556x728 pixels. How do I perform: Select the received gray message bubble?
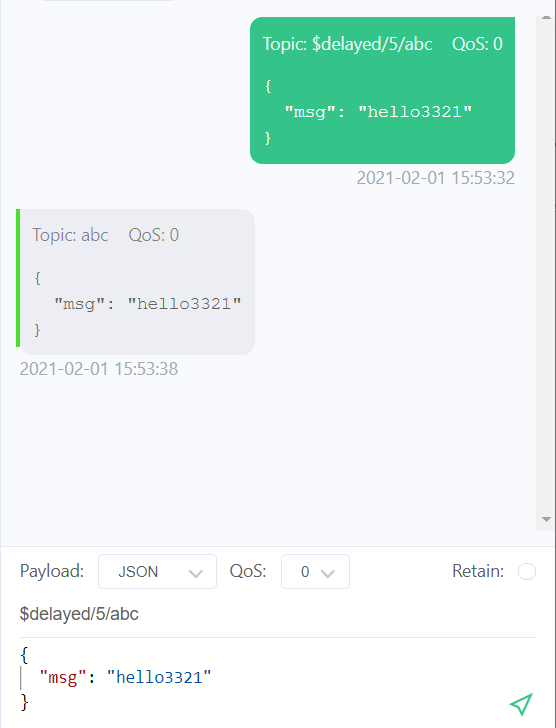tap(137, 282)
